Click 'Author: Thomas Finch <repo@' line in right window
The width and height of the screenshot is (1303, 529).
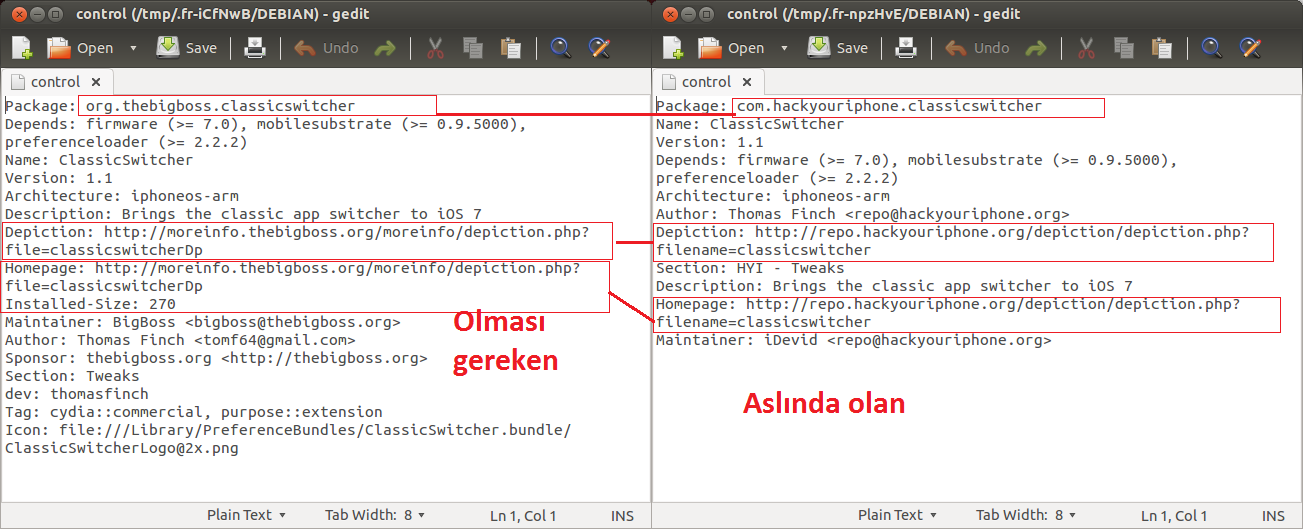click(862, 214)
